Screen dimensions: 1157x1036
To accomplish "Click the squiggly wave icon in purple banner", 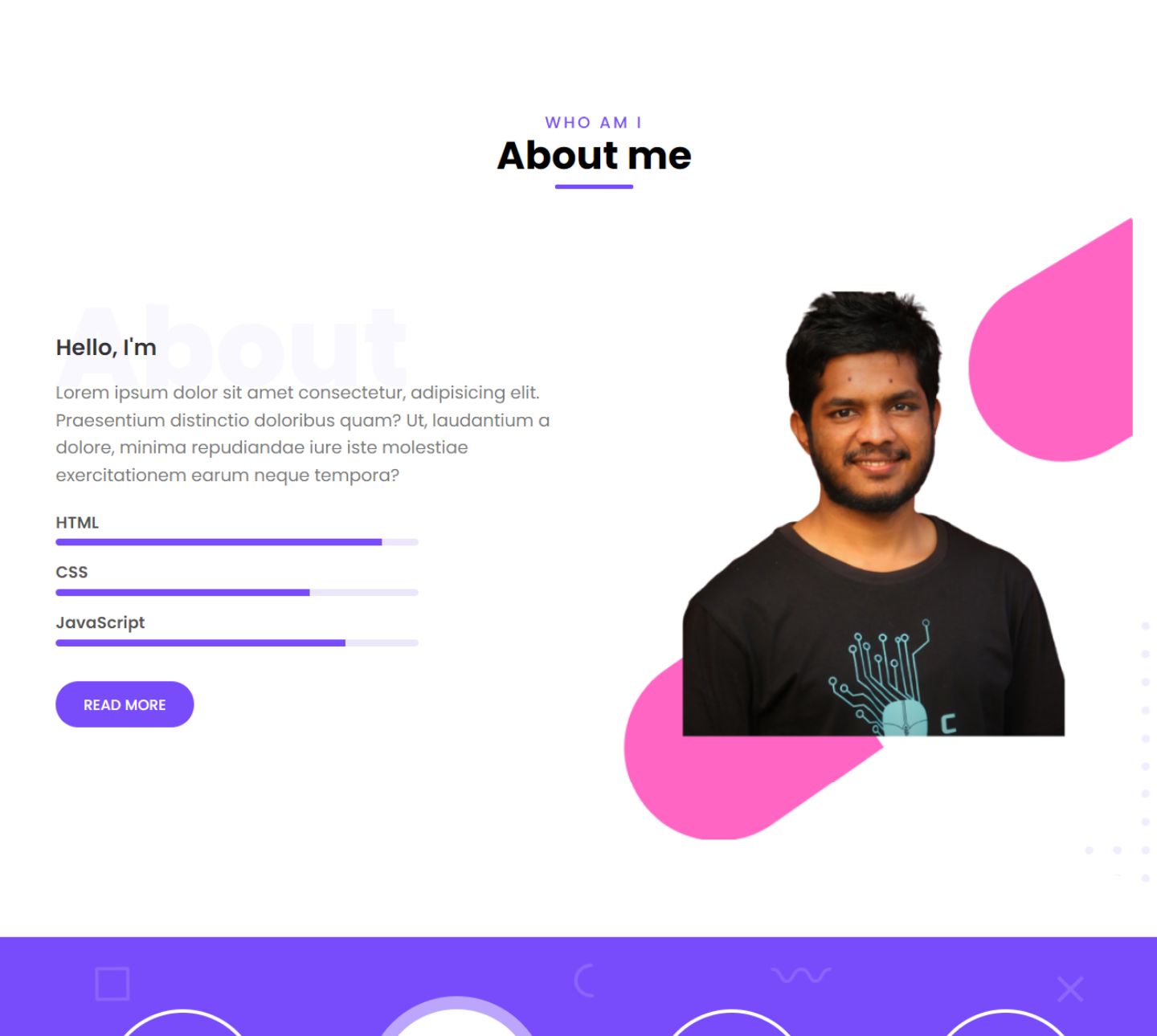I will coord(801,975).
